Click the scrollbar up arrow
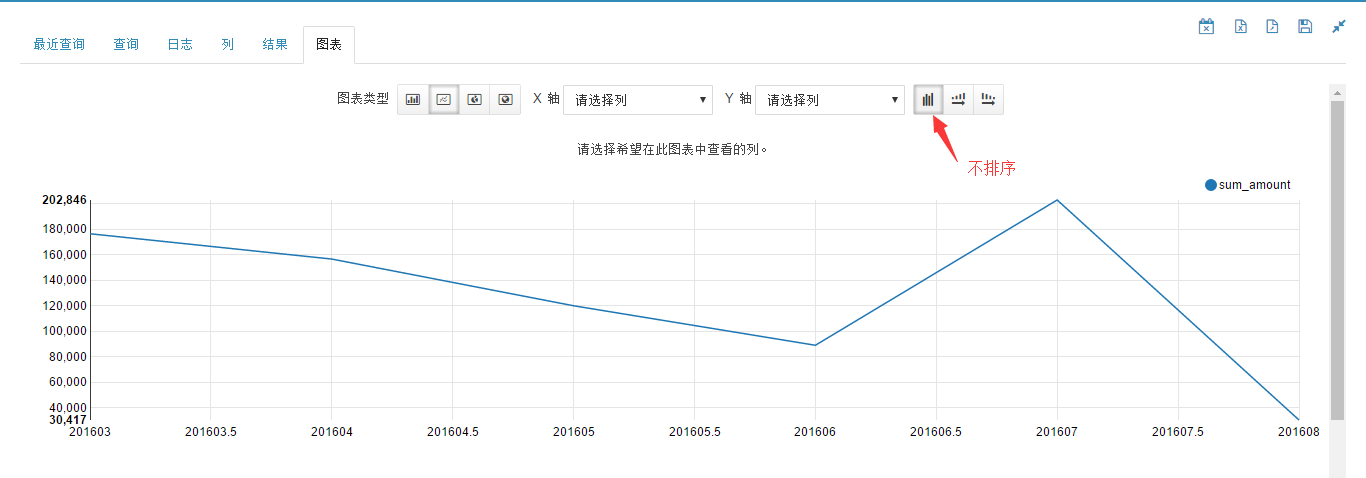 [x=1337, y=92]
